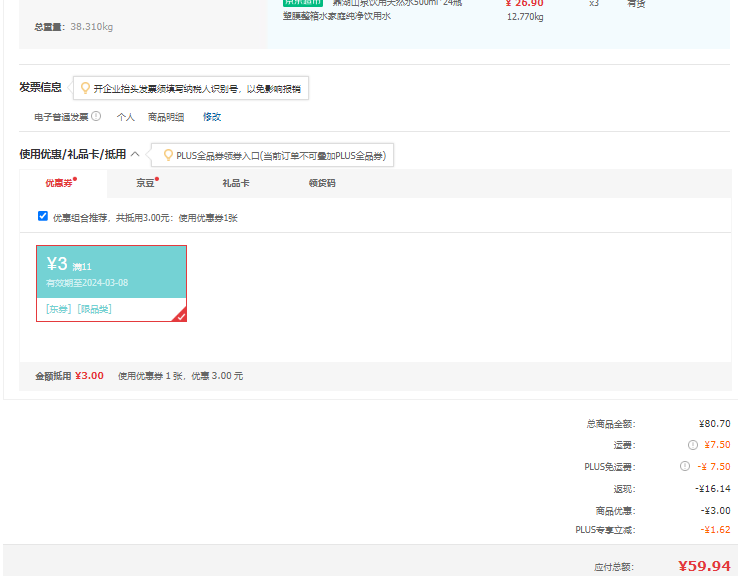Uncheck the 优惠组合推荐 checkbox
The image size is (738, 576).
[43, 216]
